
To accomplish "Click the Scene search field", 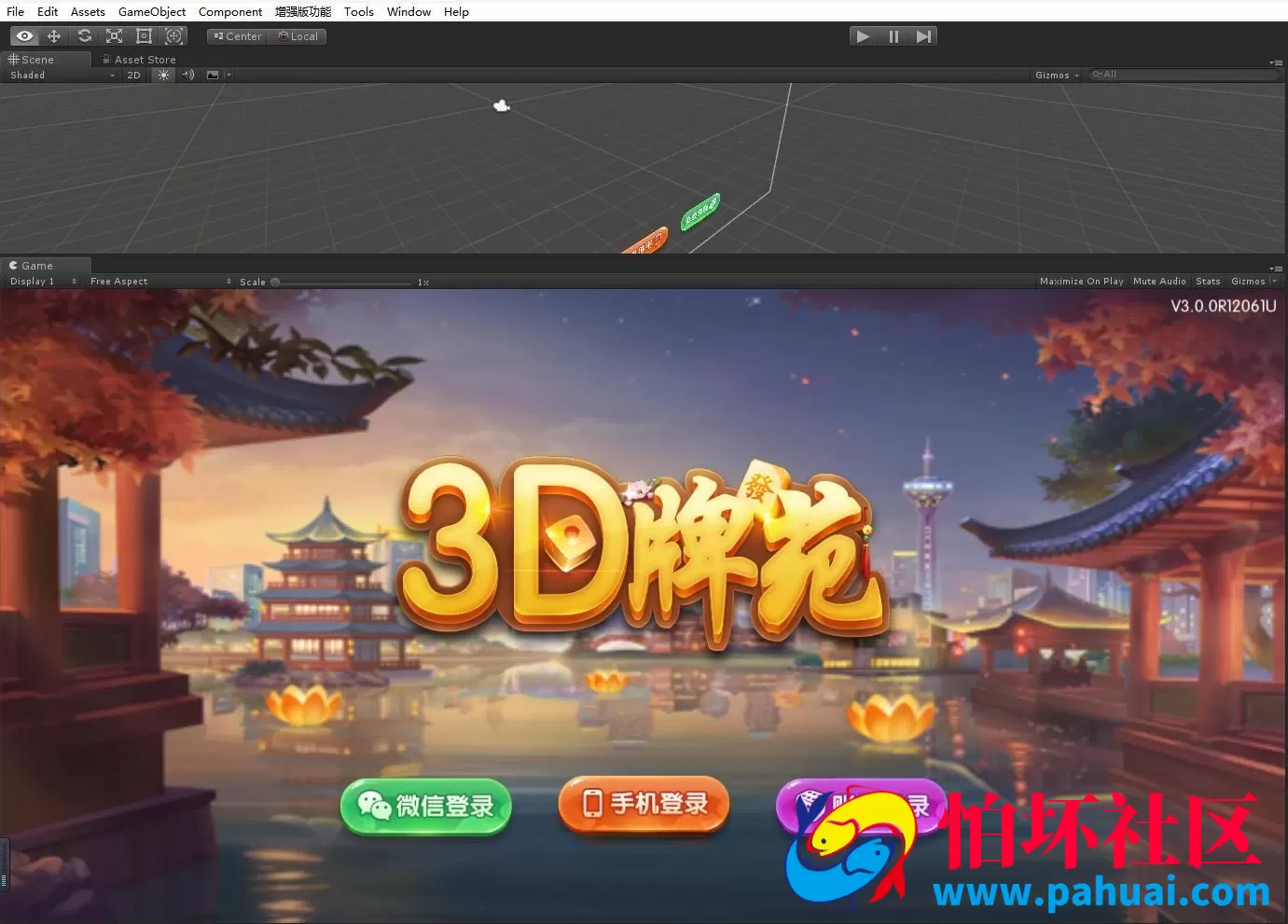I will (1183, 75).
